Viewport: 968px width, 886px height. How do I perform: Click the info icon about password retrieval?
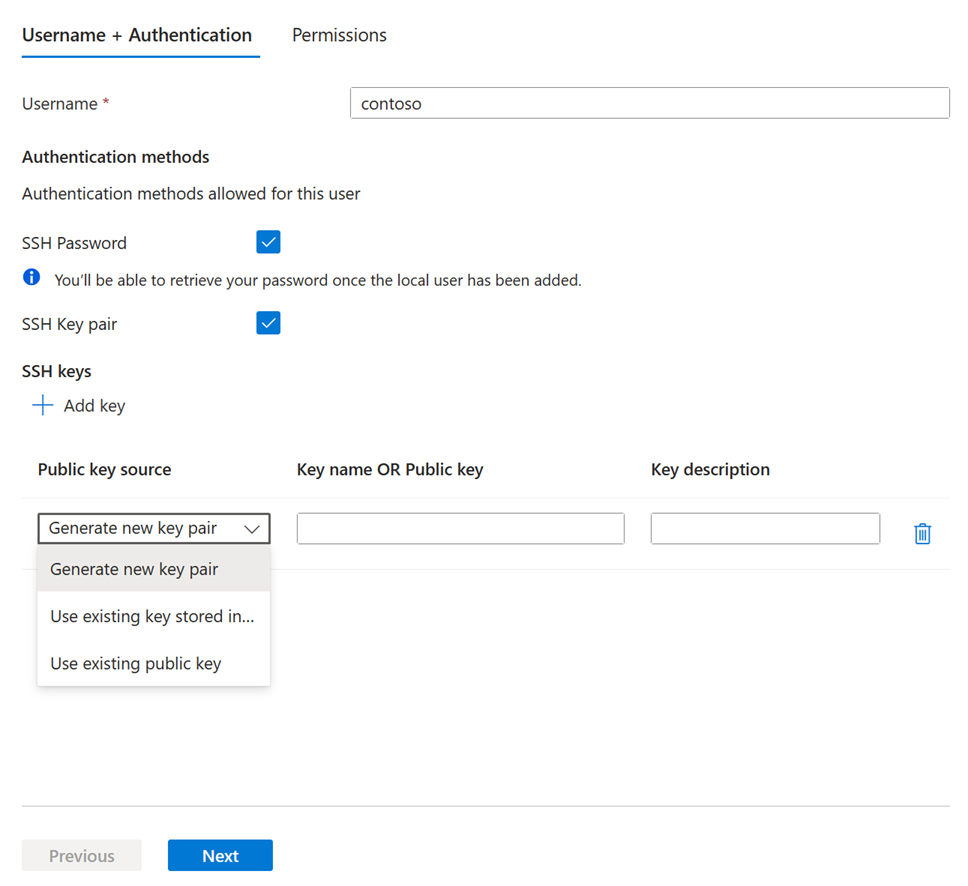click(31, 277)
